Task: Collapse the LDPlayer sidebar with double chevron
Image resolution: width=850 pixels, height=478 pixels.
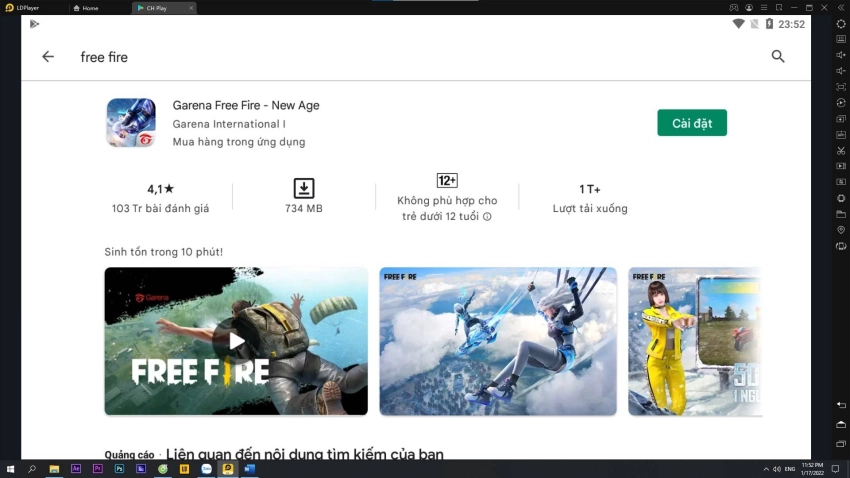Action: 841,8
